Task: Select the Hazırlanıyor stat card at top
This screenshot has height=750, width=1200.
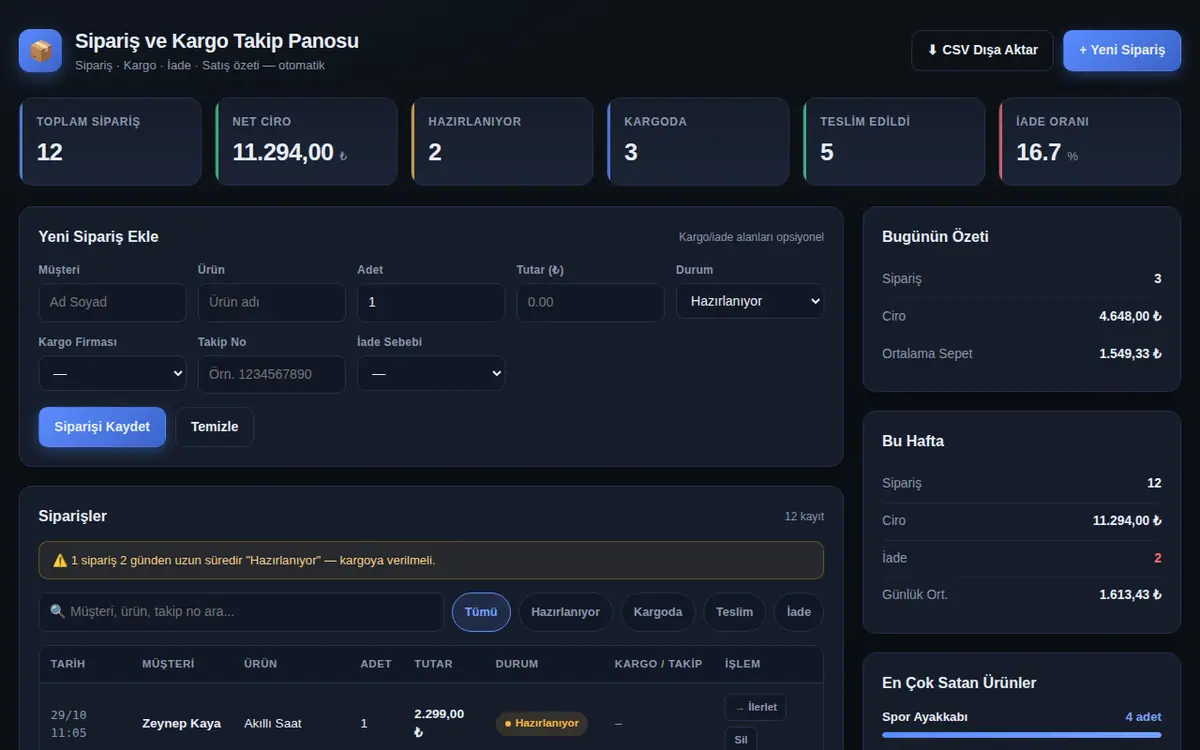Action: tap(502, 141)
